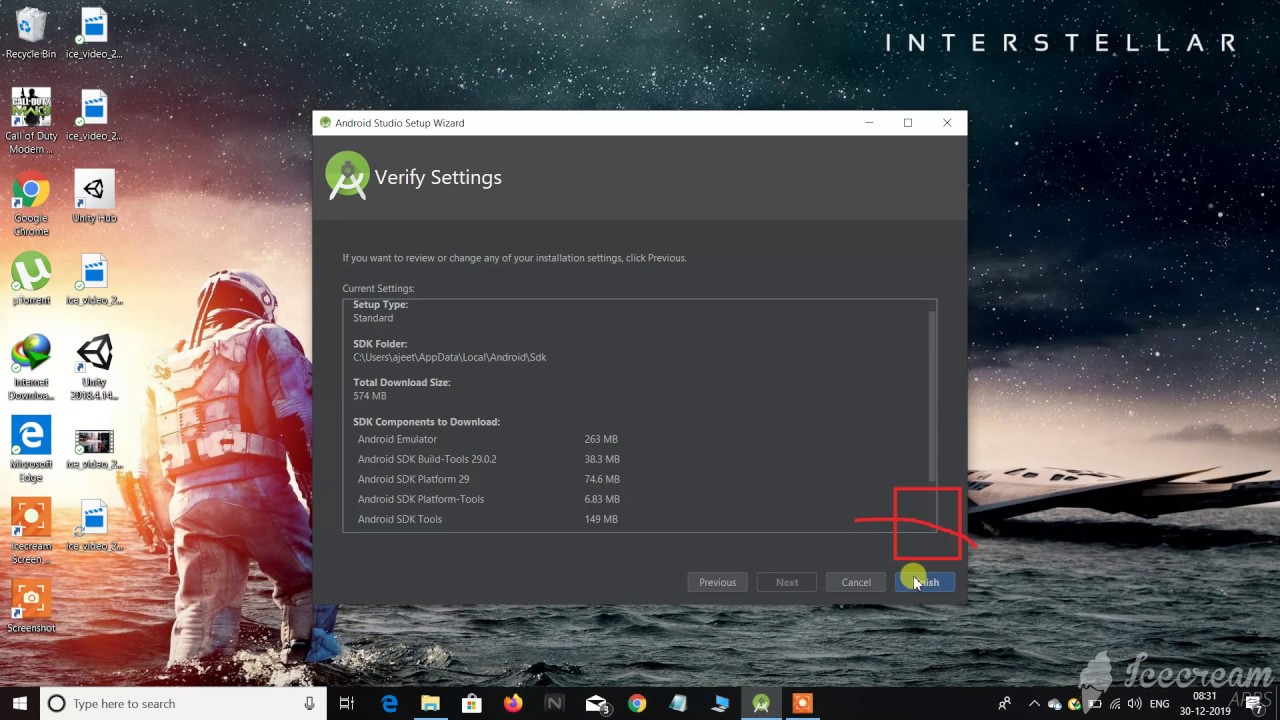The image size is (1280, 720).
Task: Click Finish to start downloading components
Action: 925,582
